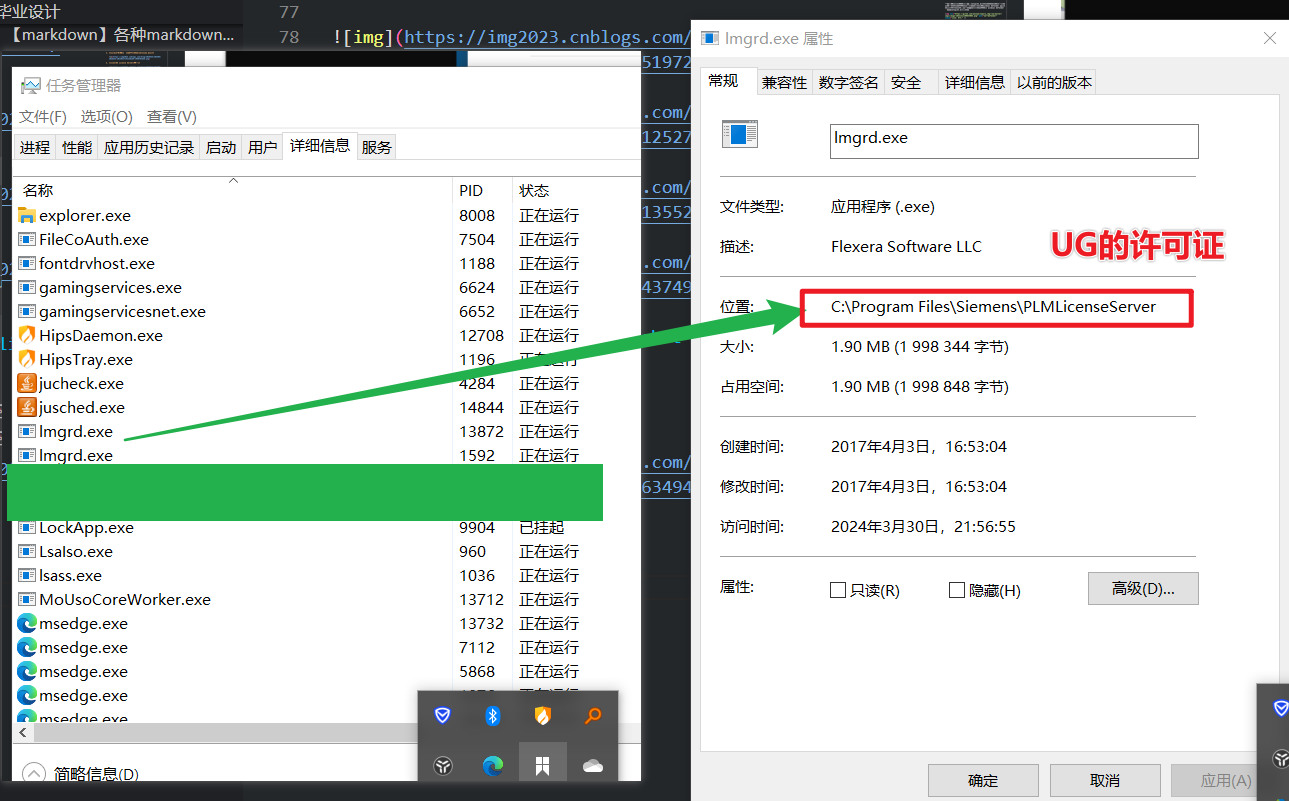
Task: Open the OneDrive cloud tray icon
Action: pos(592,765)
